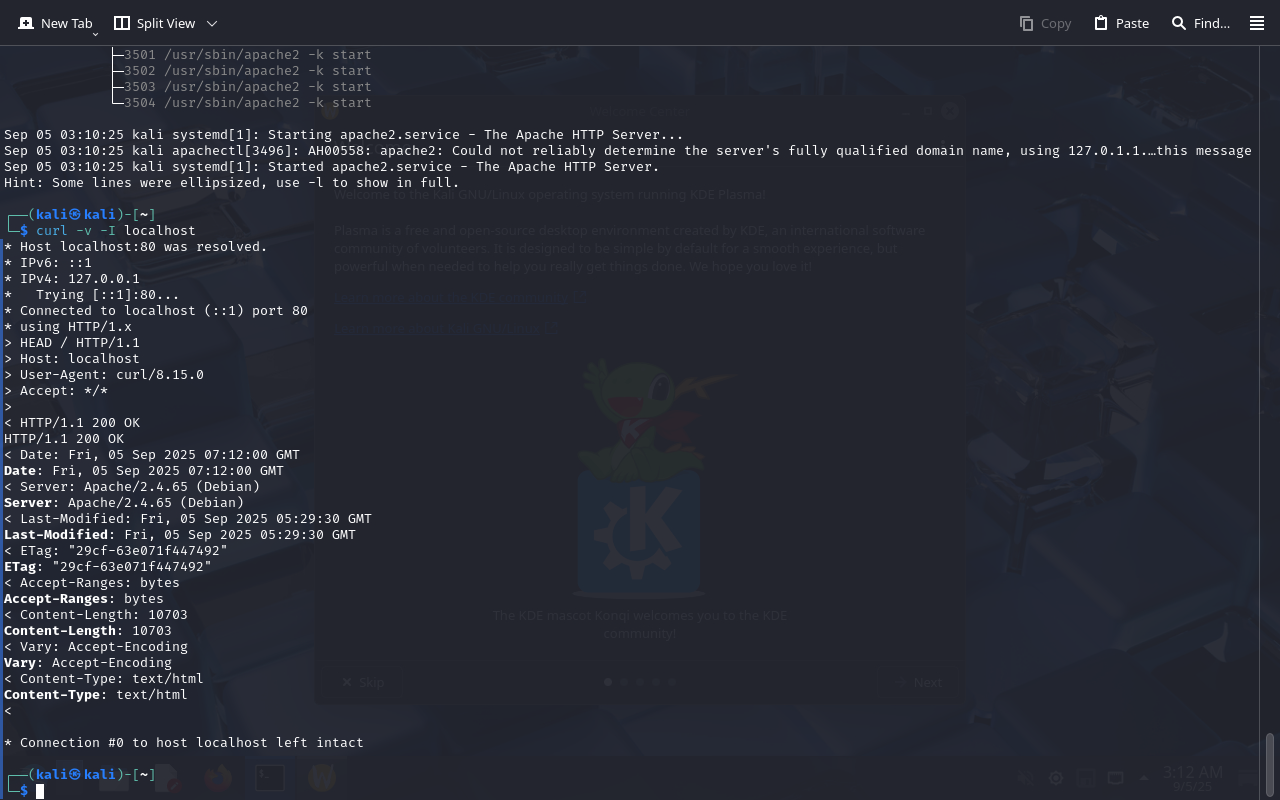Click at the blinking prompt cursor

click(x=40, y=791)
